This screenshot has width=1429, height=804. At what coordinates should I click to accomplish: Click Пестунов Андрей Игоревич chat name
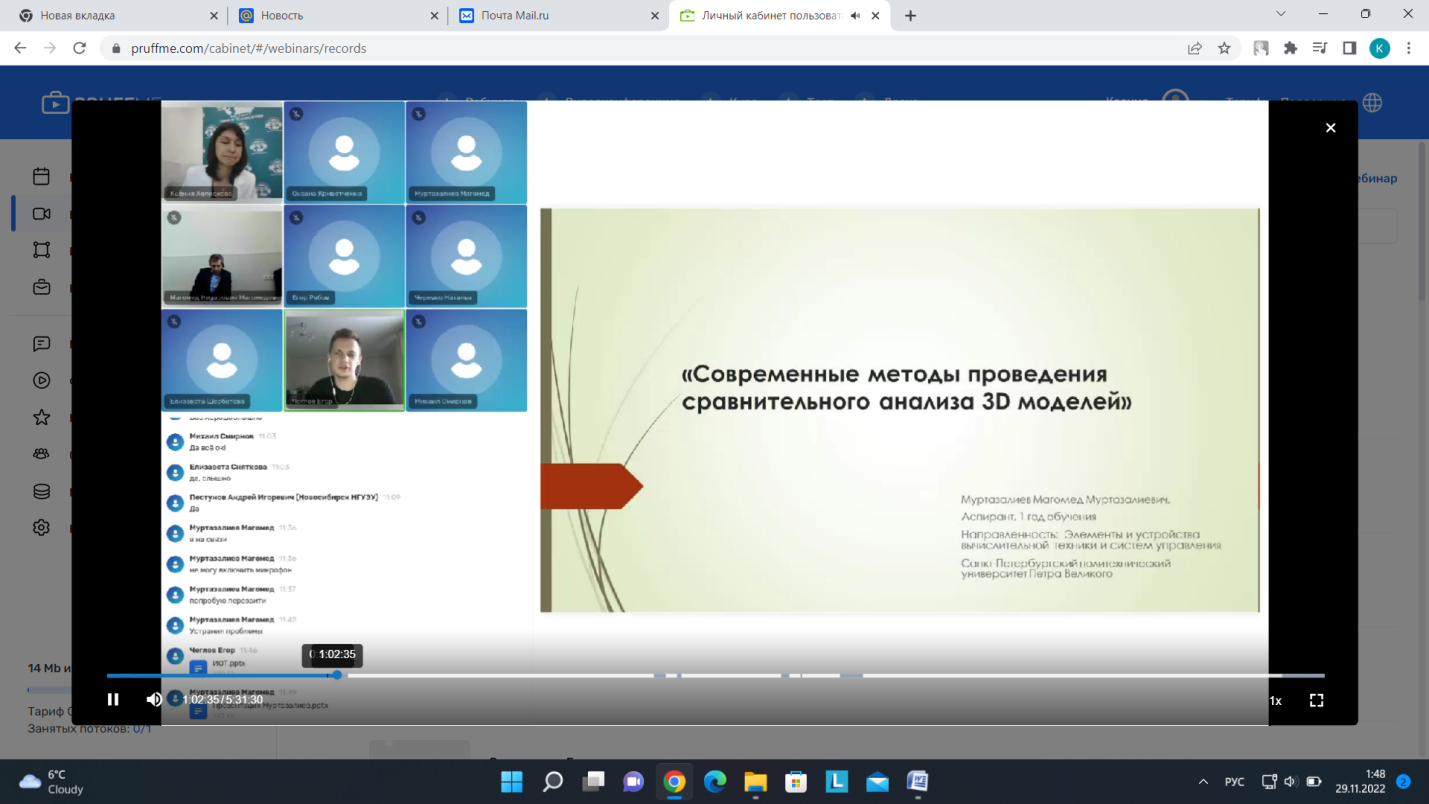pyautogui.click(x=283, y=497)
